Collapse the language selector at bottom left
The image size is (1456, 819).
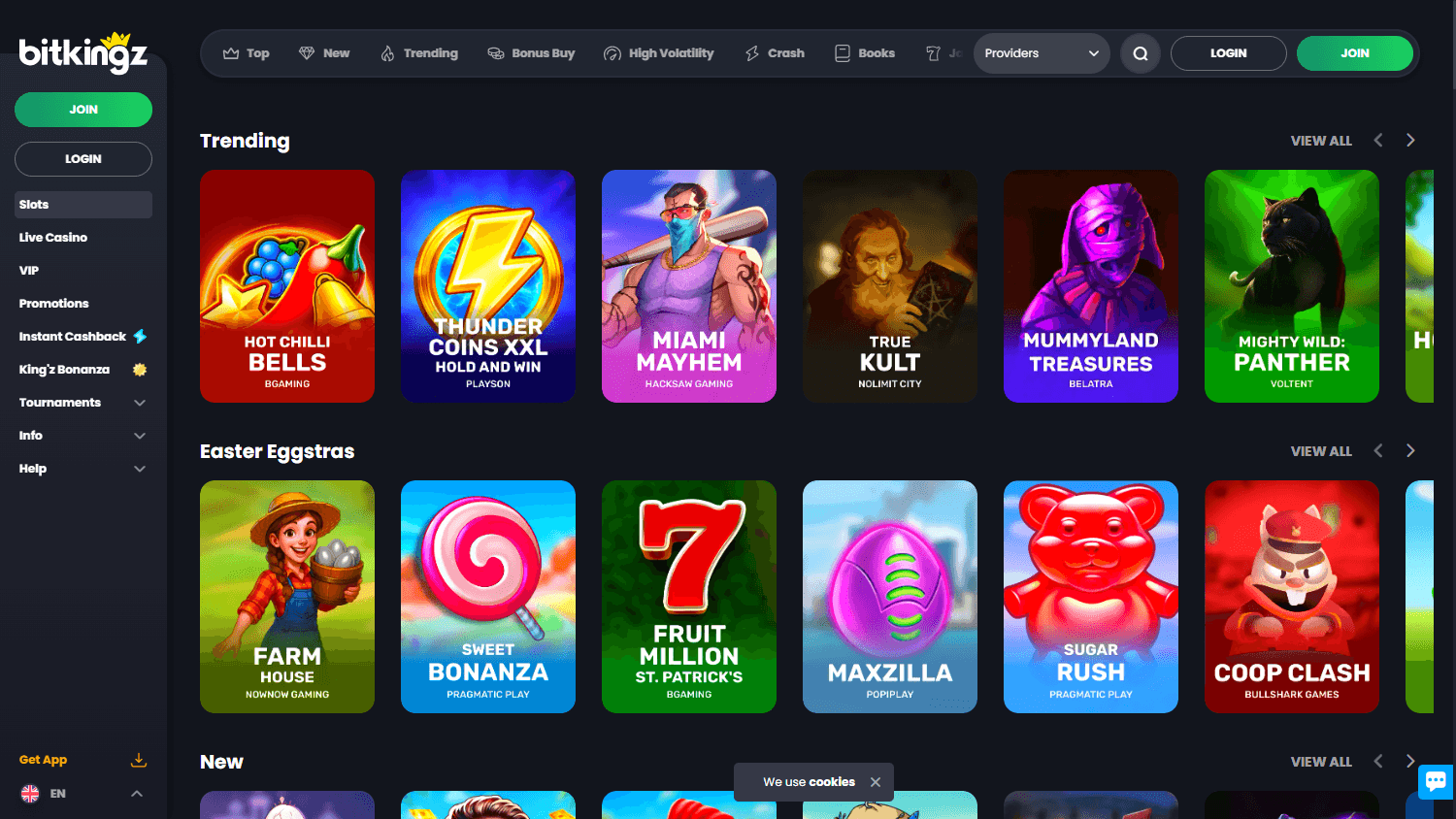(137, 793)
